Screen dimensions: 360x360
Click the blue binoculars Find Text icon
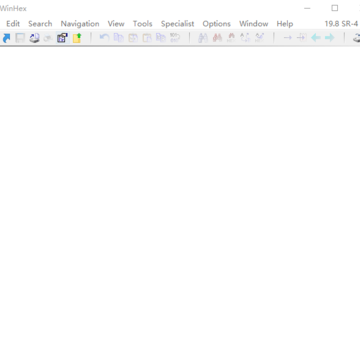(x=203, y=38)
